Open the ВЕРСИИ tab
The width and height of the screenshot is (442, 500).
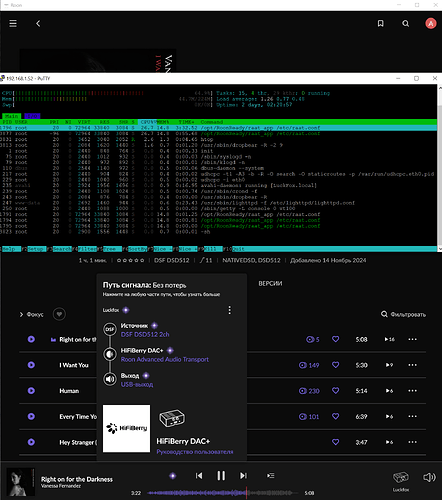coord(270,284)
